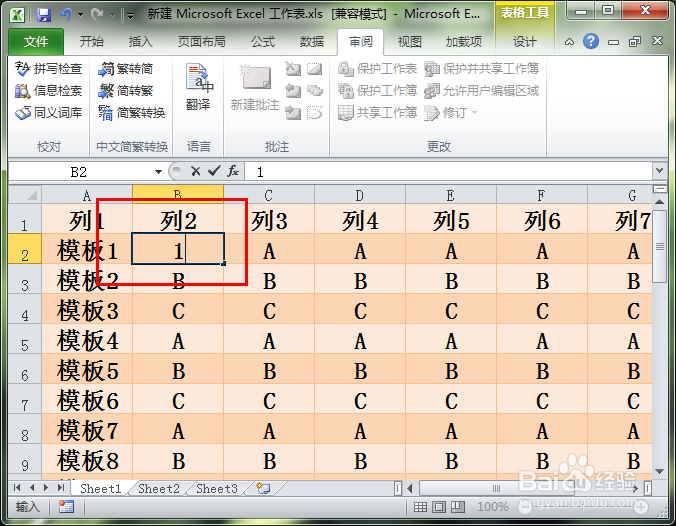Click 保护工作簿 protect workbook
Image resolution: width=676 pixels, height=526 pixels.
[x=378, y=91]
